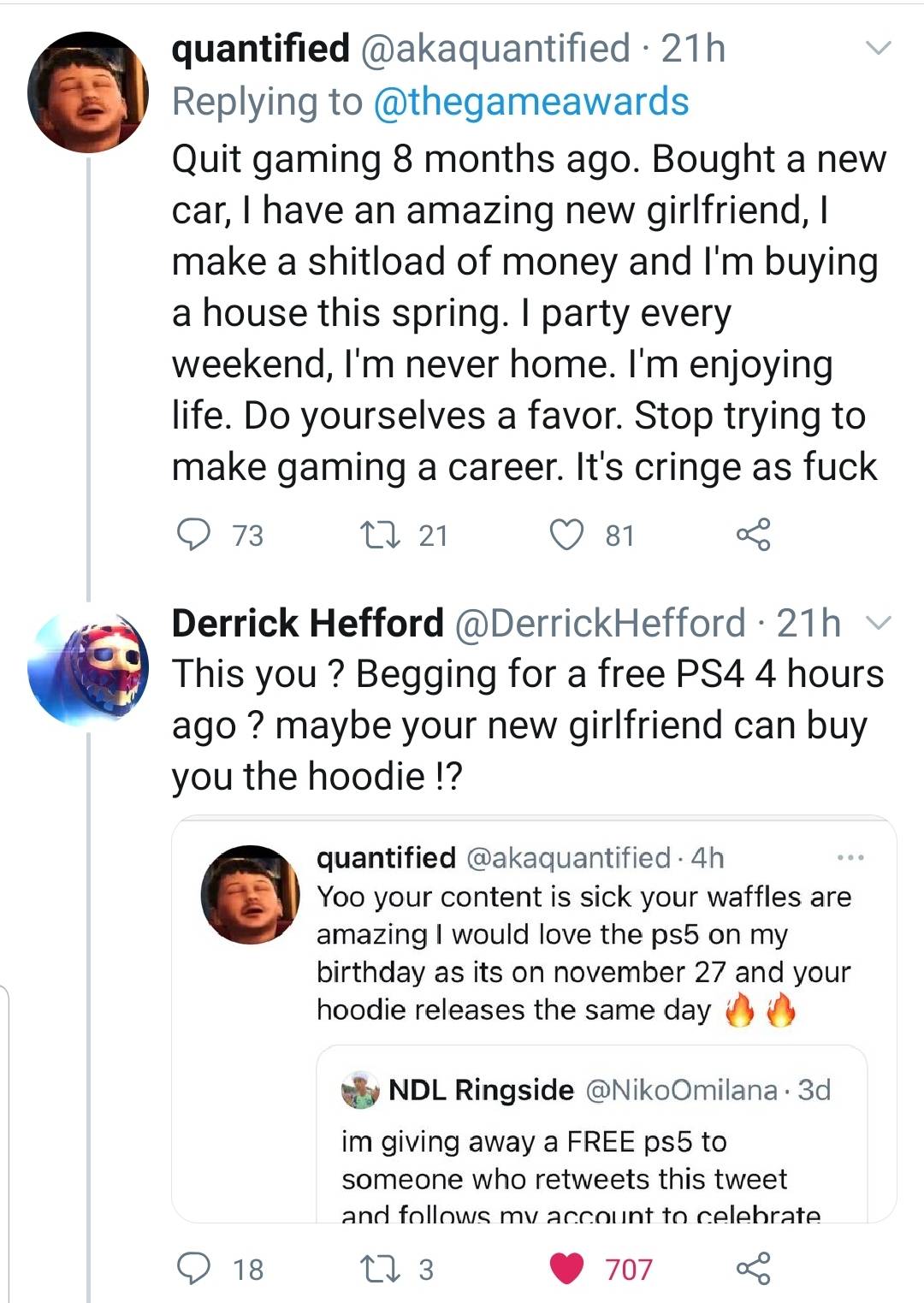Reply to quantified's quit gaming tweet
This screenshot has width=924, height=1303.
click(x=194, y=535)
